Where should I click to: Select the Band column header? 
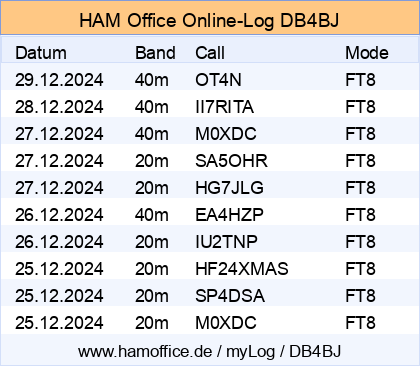tap(155, 53)
